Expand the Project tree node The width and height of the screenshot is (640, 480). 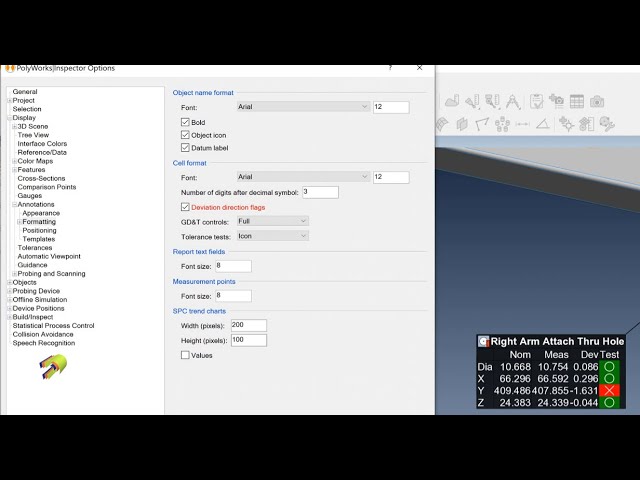coord(9,100)
